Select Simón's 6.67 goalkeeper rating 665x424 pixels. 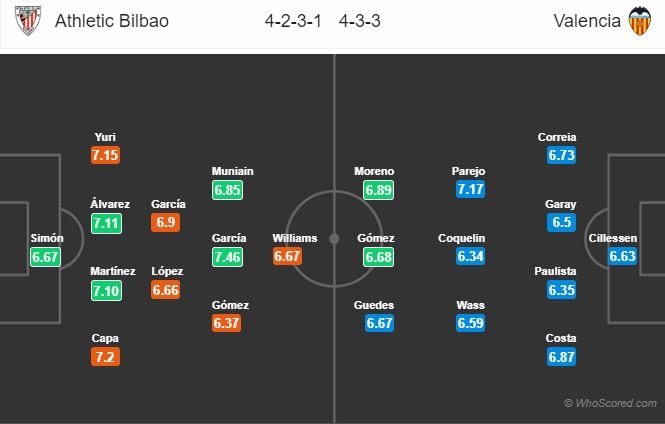(x=45, y=257)
